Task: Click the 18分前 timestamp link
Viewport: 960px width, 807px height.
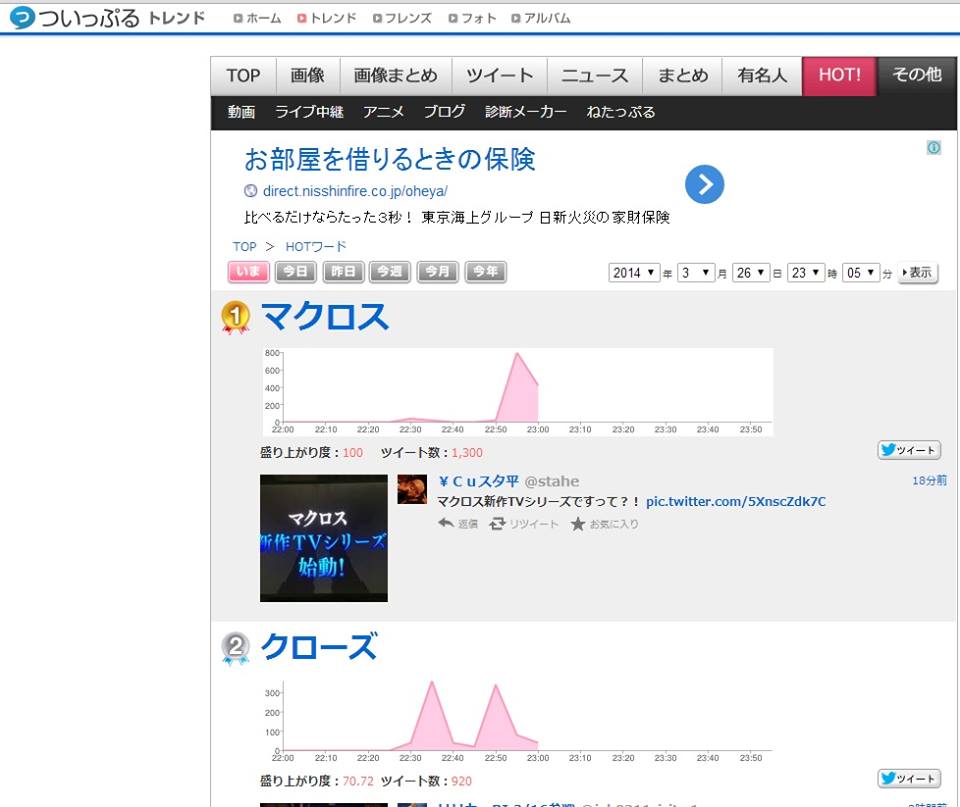Action: [x=929, y=481]
